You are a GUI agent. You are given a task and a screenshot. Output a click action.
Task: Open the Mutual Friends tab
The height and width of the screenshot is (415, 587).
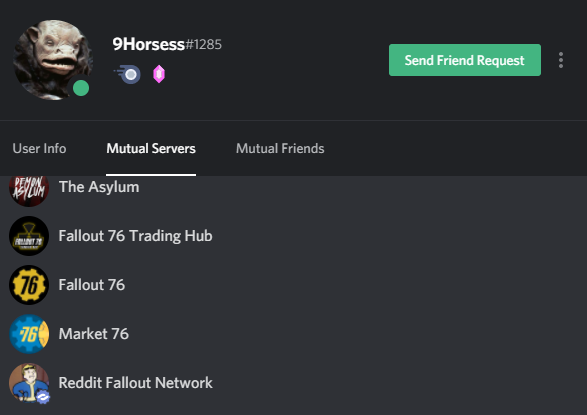pyautogui.click(x=280, y=149)
